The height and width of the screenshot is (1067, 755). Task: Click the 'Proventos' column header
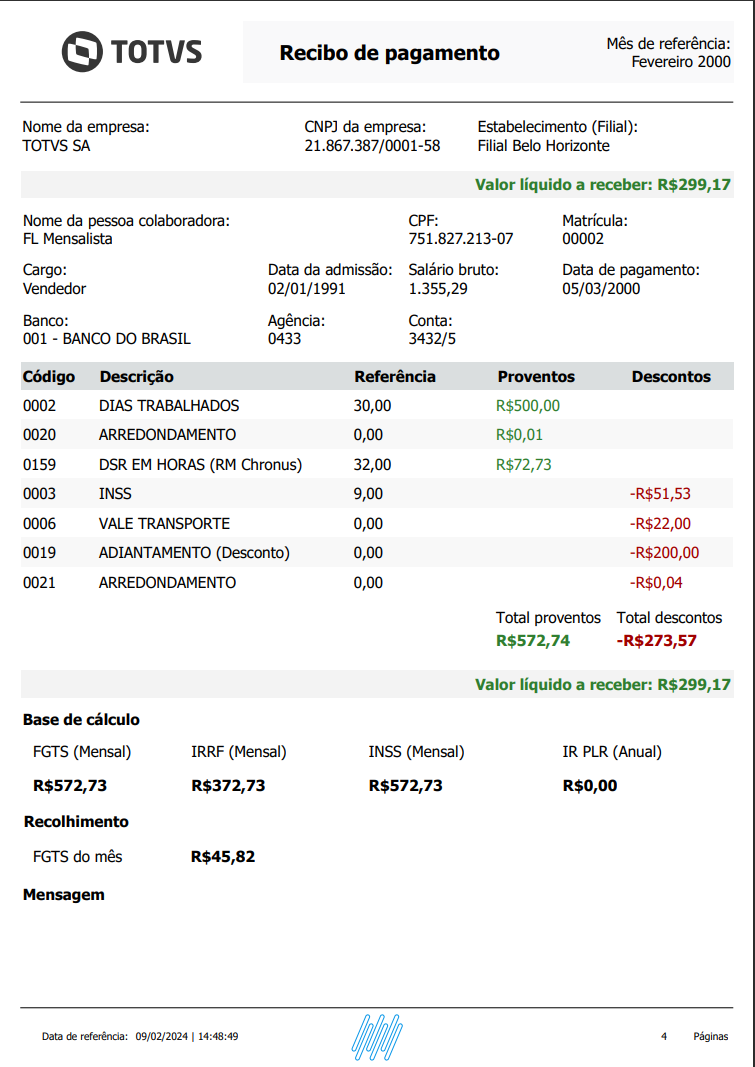tap(536, 376)
